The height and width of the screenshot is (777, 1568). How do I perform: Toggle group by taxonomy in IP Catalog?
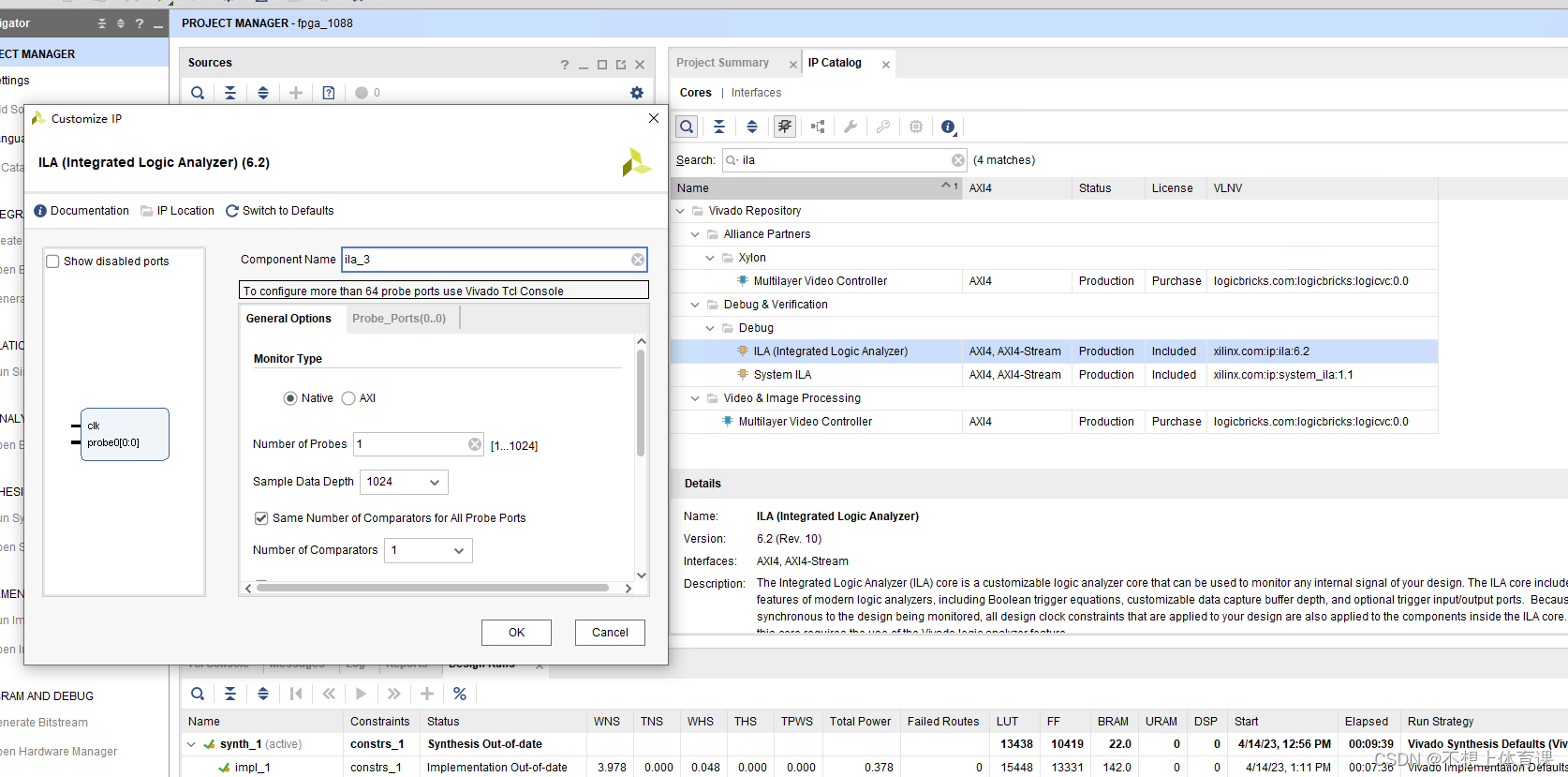click(x=785, y=127)
